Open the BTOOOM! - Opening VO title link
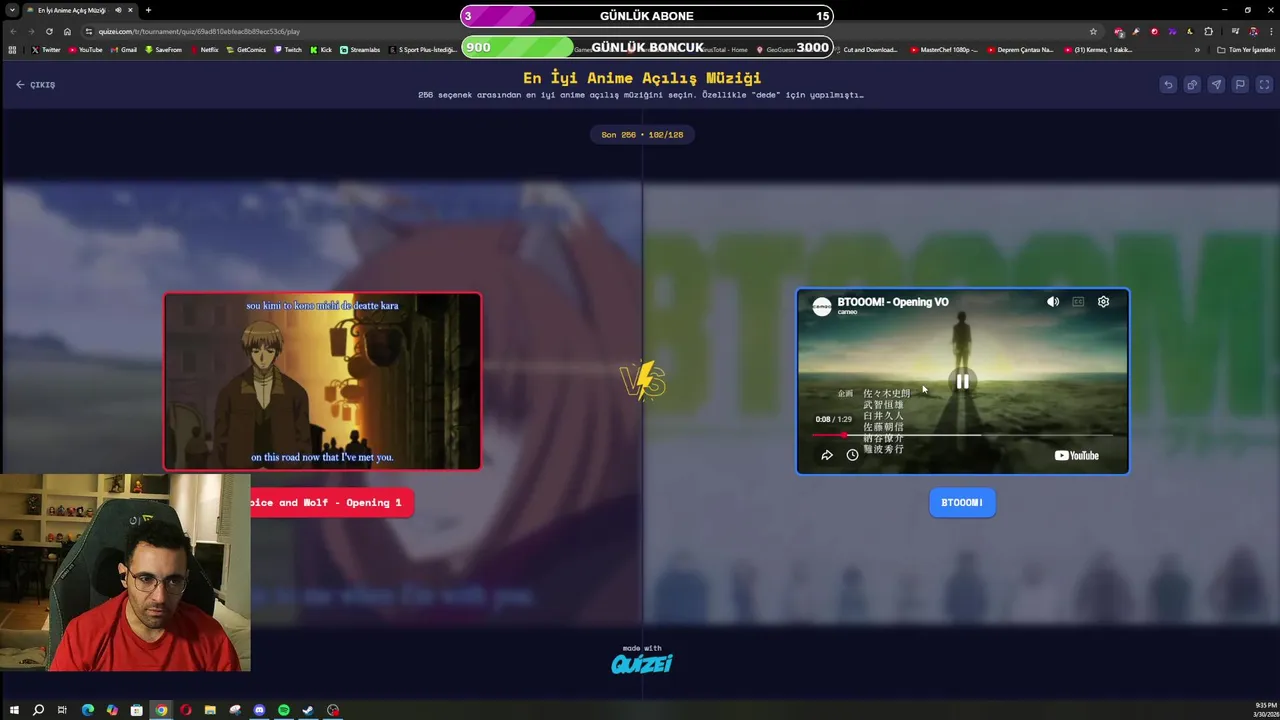 point(893,302)
